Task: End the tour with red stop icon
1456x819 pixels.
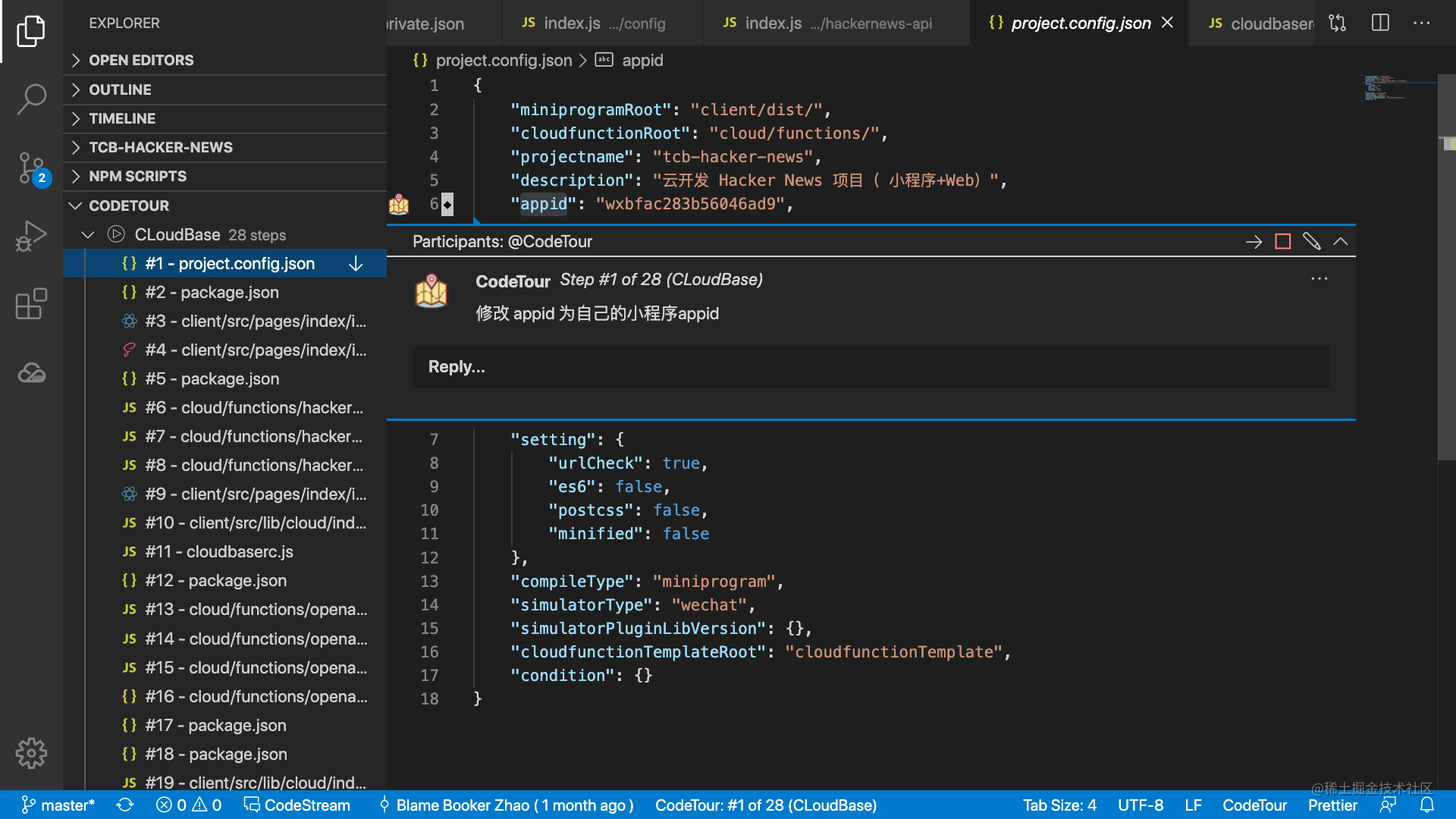Action: 1282,241
